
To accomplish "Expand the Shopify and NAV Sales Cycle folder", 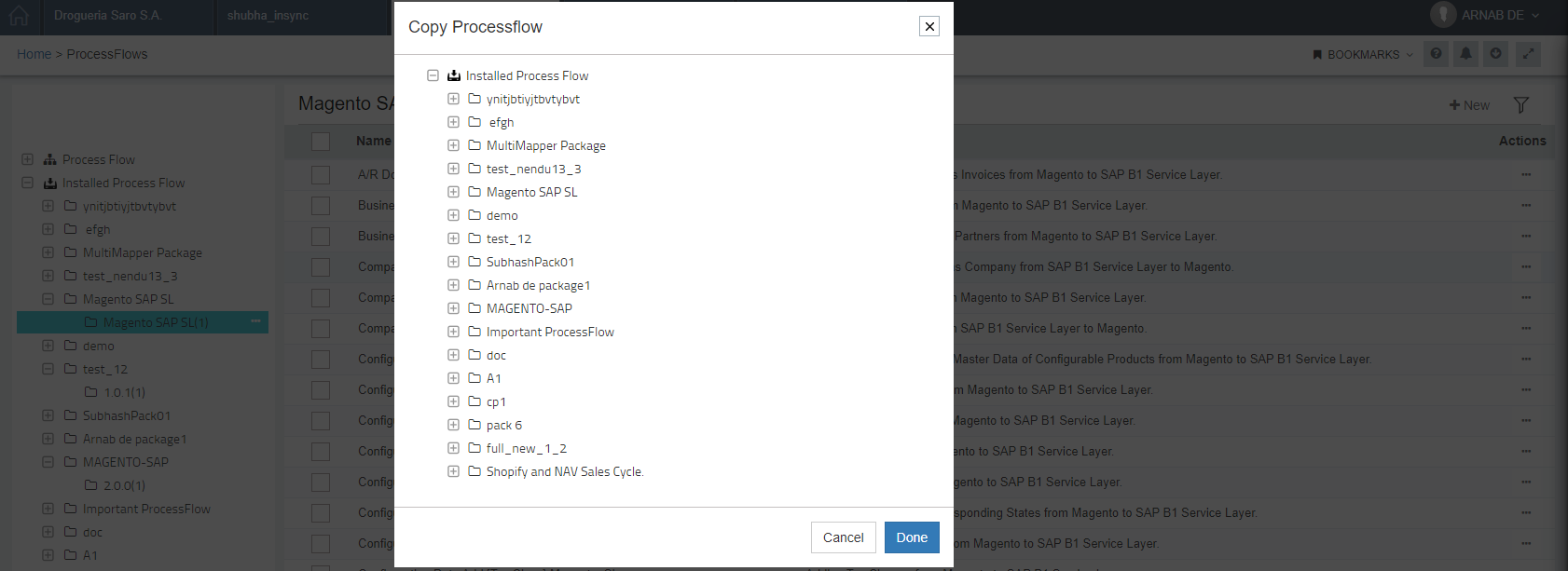I will click(x=453, y=471).
